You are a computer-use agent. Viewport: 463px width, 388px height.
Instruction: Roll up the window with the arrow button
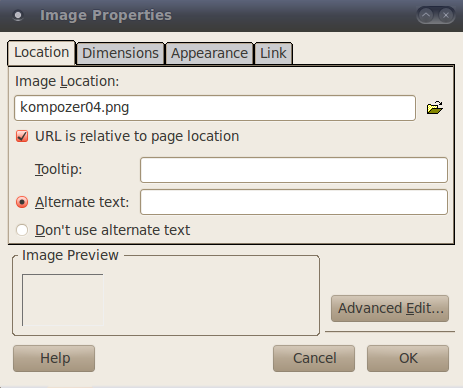point(426,15)
